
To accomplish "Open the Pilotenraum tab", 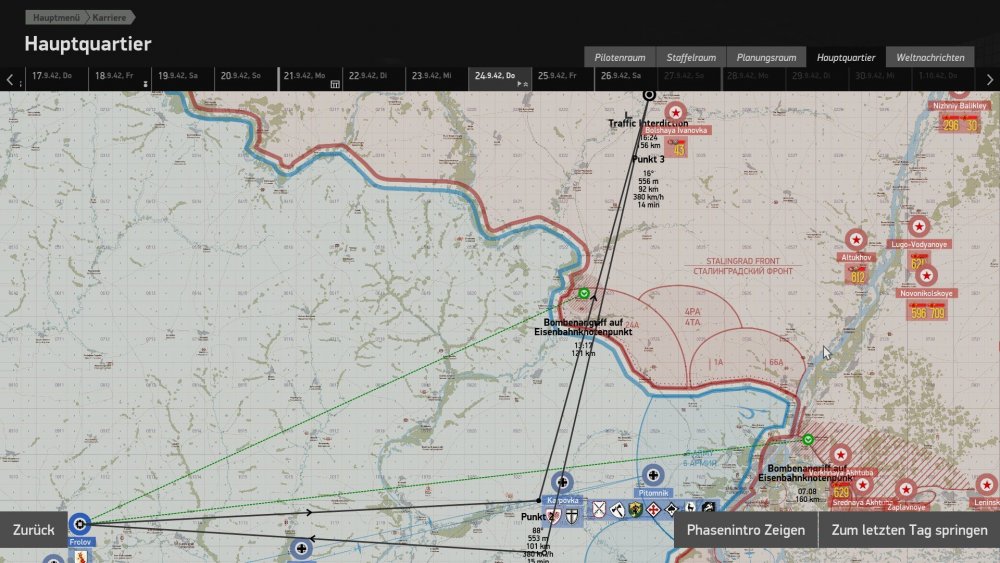I will [620, 57].
